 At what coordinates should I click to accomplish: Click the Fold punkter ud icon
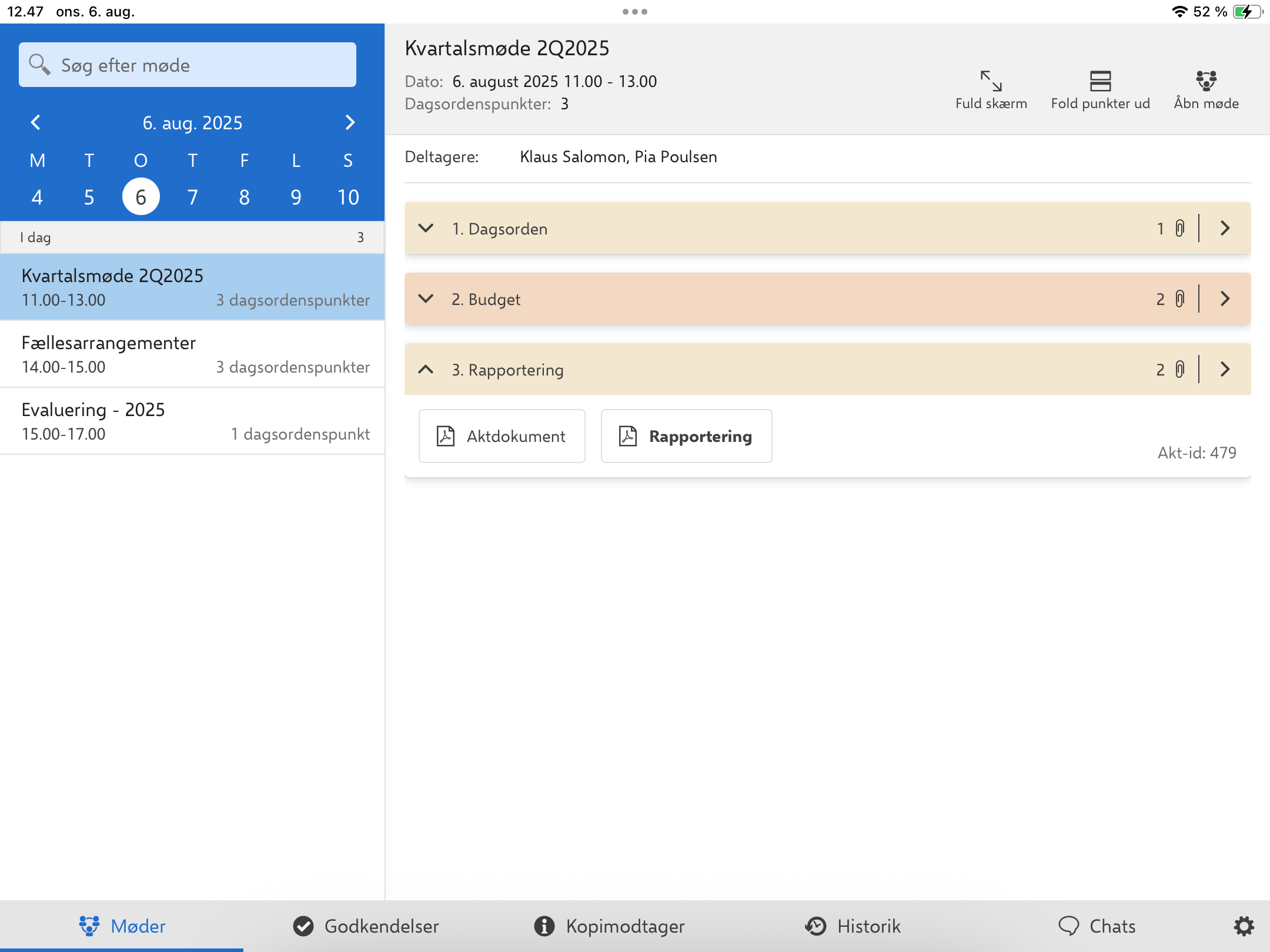click(x=1099, y=81)
